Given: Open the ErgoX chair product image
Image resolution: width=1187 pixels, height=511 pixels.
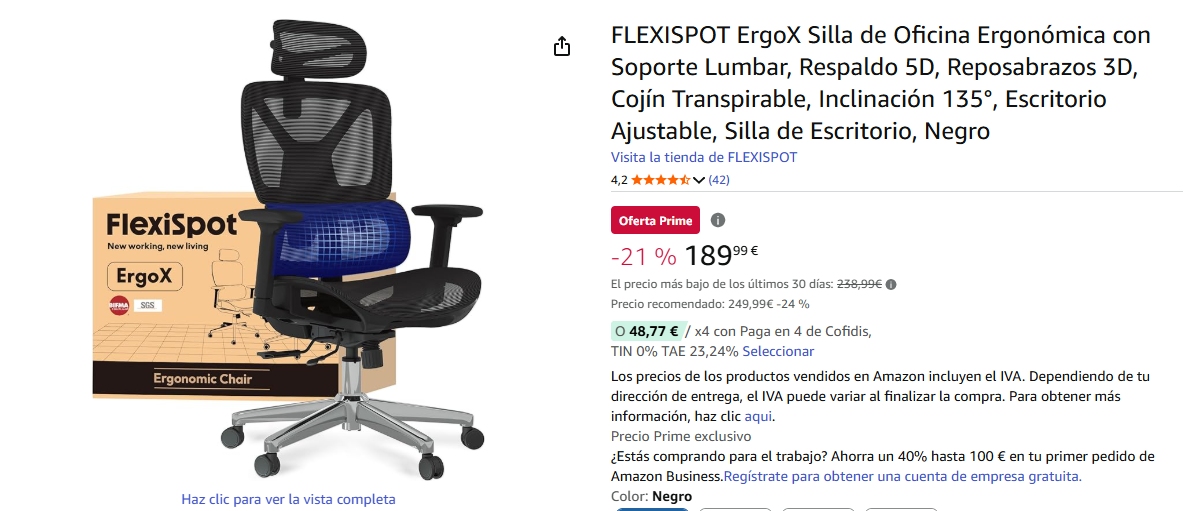Looking at the screenshot, I should tap(288, 250).
